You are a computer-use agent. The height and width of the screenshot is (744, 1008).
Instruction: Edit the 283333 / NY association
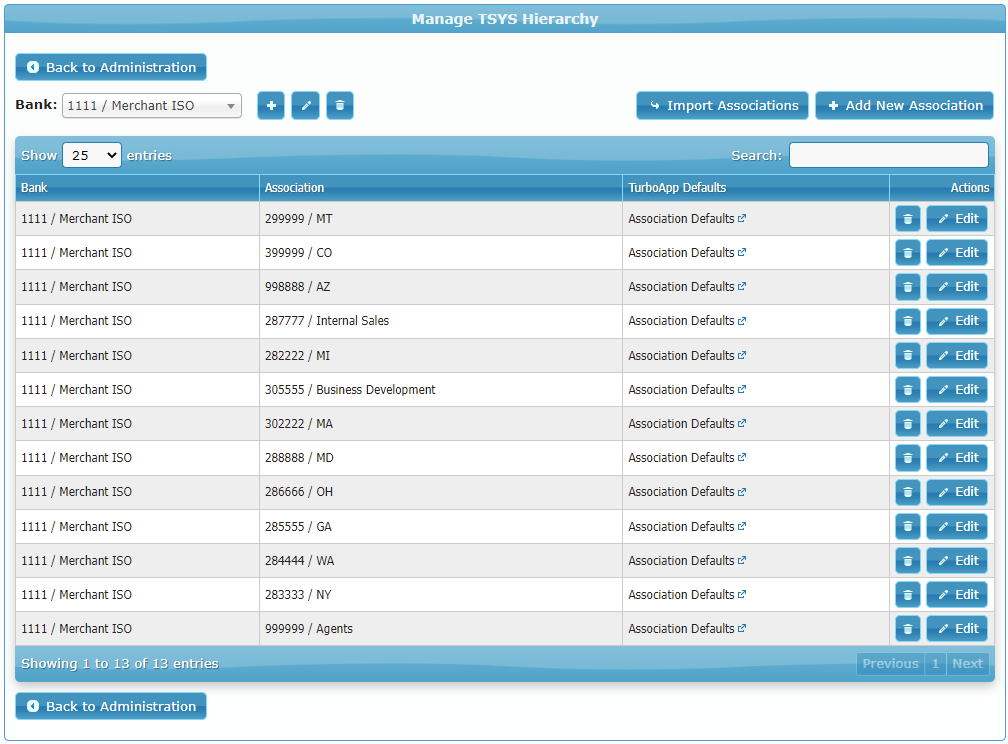(x=957, y=595)
